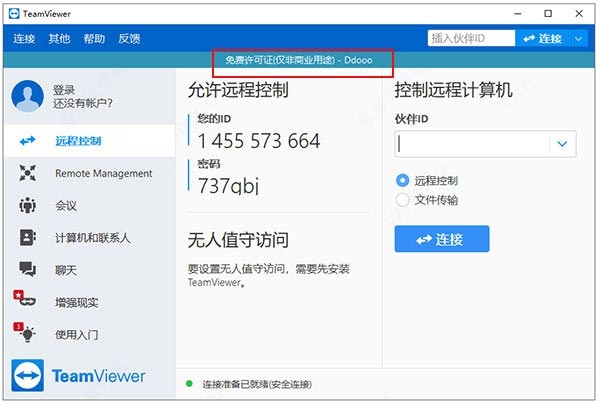Click the large blue 连接 button
Viewport: 600px width, 403px height.
tap(442, 239)
